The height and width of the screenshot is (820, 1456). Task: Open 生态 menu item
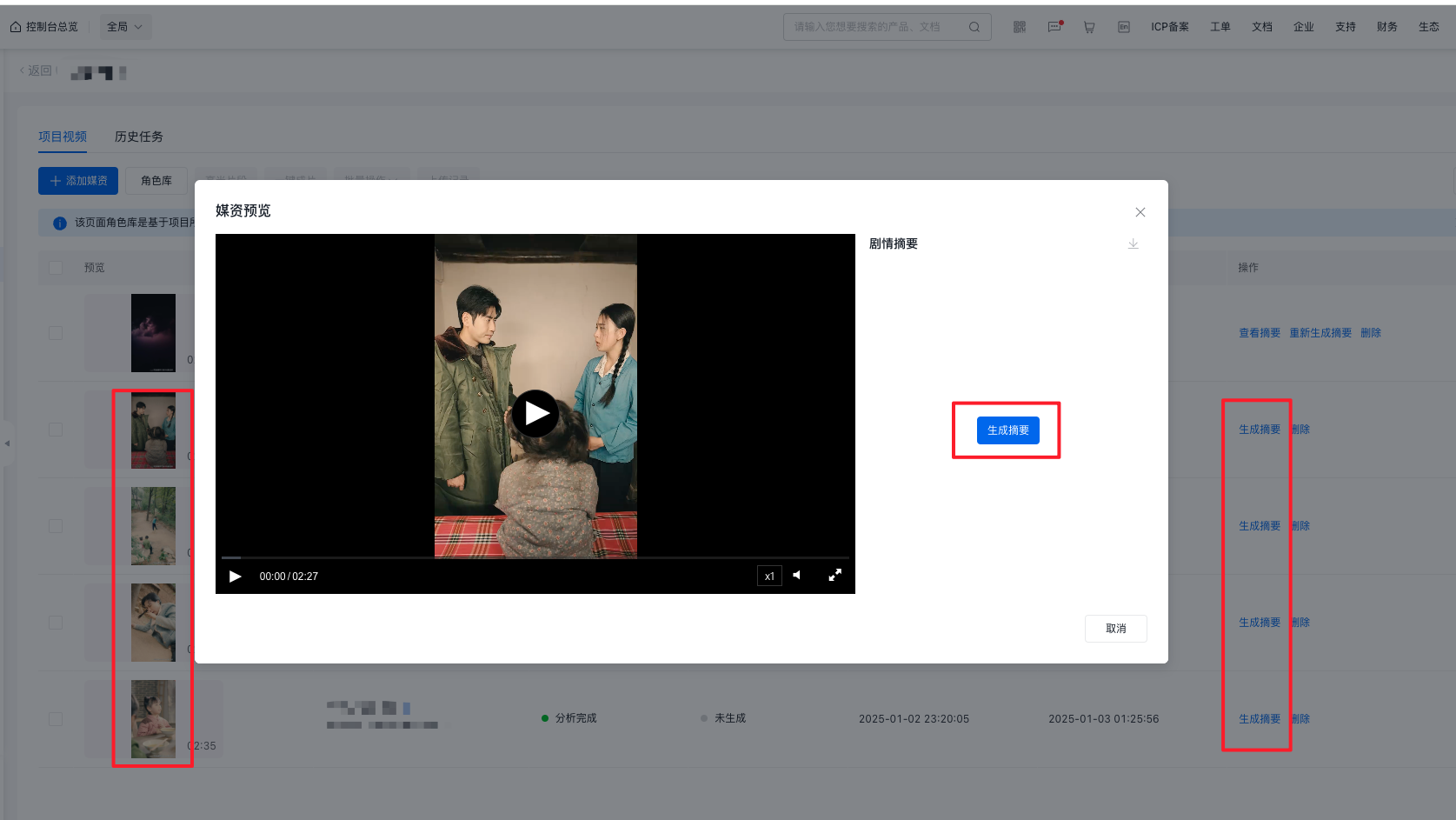point(1429,27)
